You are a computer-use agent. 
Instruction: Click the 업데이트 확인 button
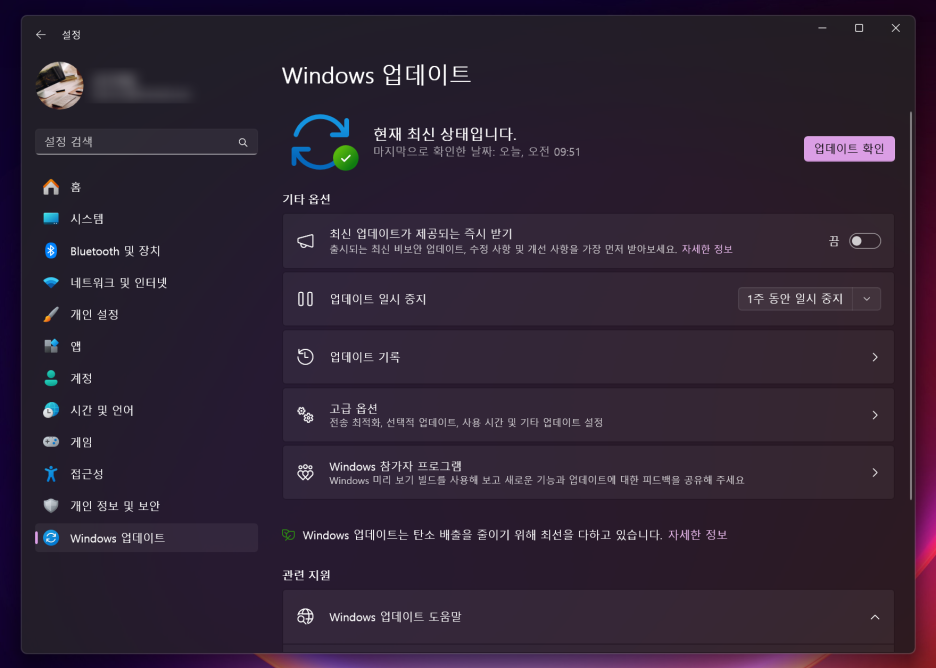click(x=849, y=149)
